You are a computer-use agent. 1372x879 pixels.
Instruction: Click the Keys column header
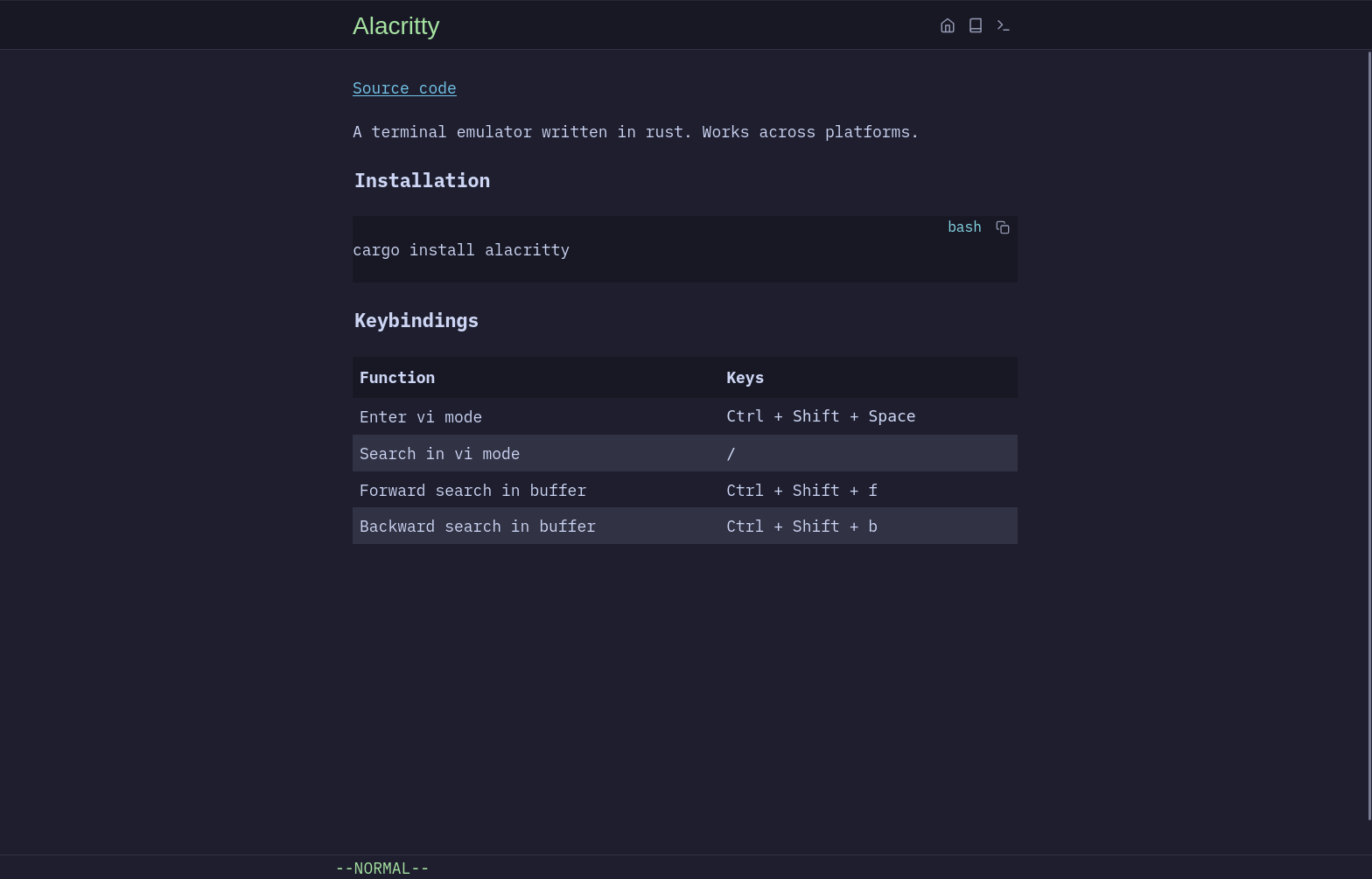coord(869,378)
